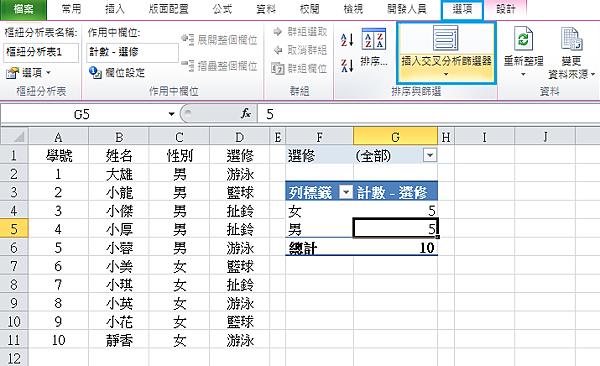Click the fx insert function icon
This screenshot has width=600, height=366.
pyautogui.click(x=246, y=114)
